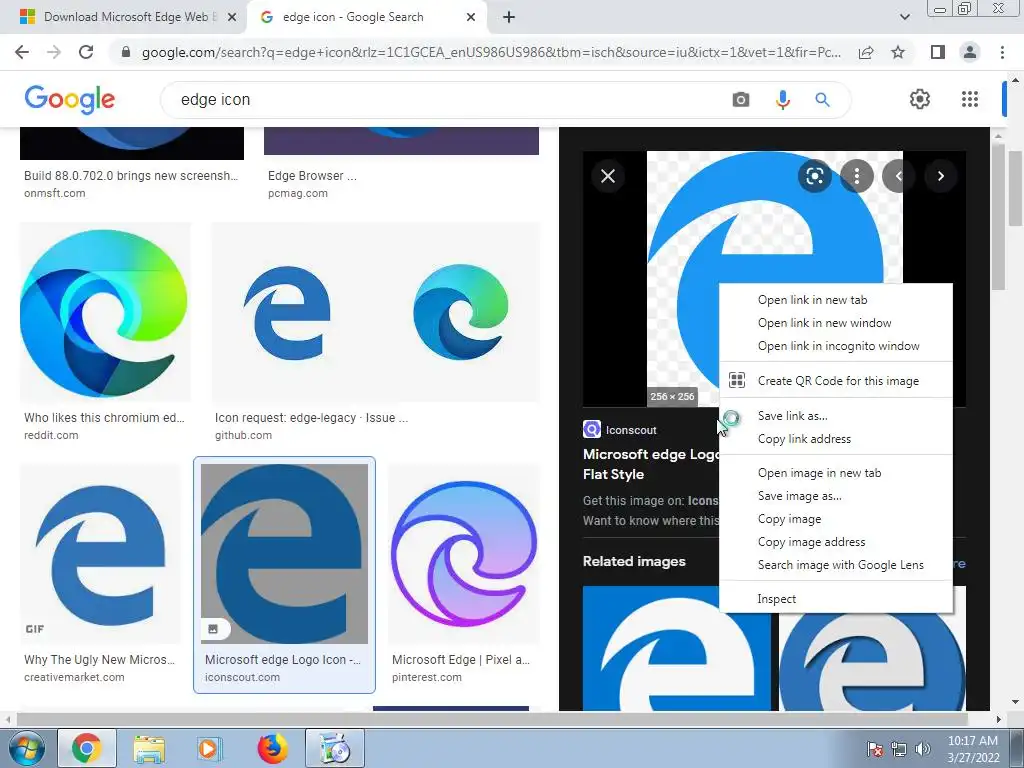The image size is (1024, 768).
Task: Reload the current page
Action: [86, 52]
